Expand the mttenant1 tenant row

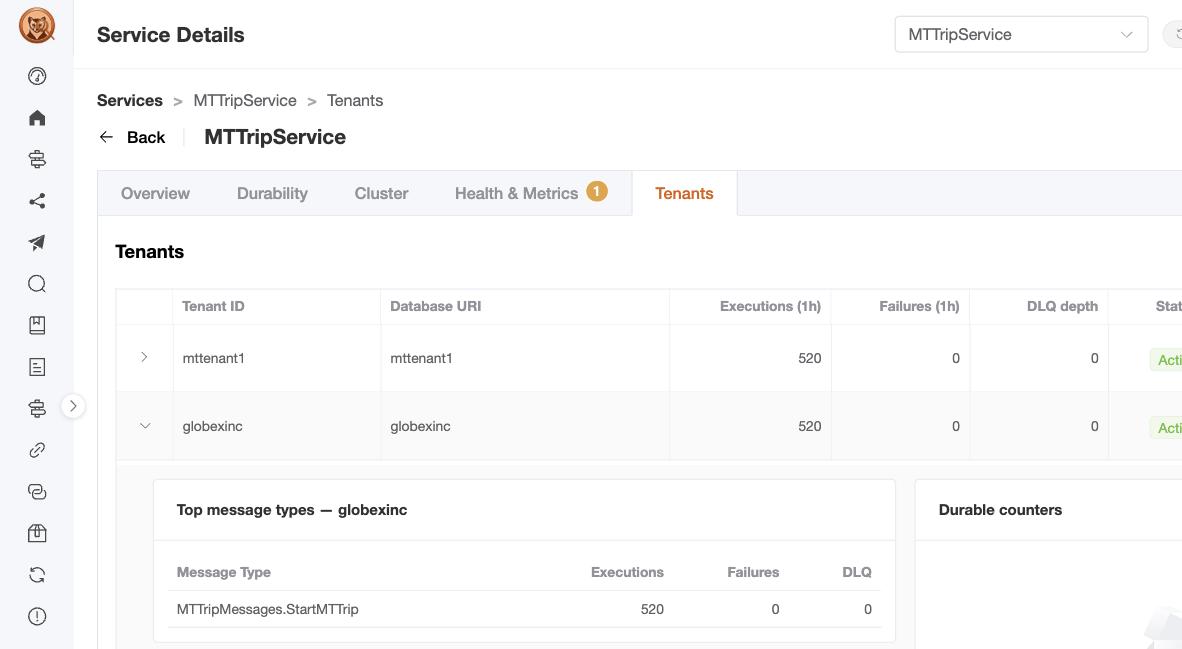pos(144,357)
